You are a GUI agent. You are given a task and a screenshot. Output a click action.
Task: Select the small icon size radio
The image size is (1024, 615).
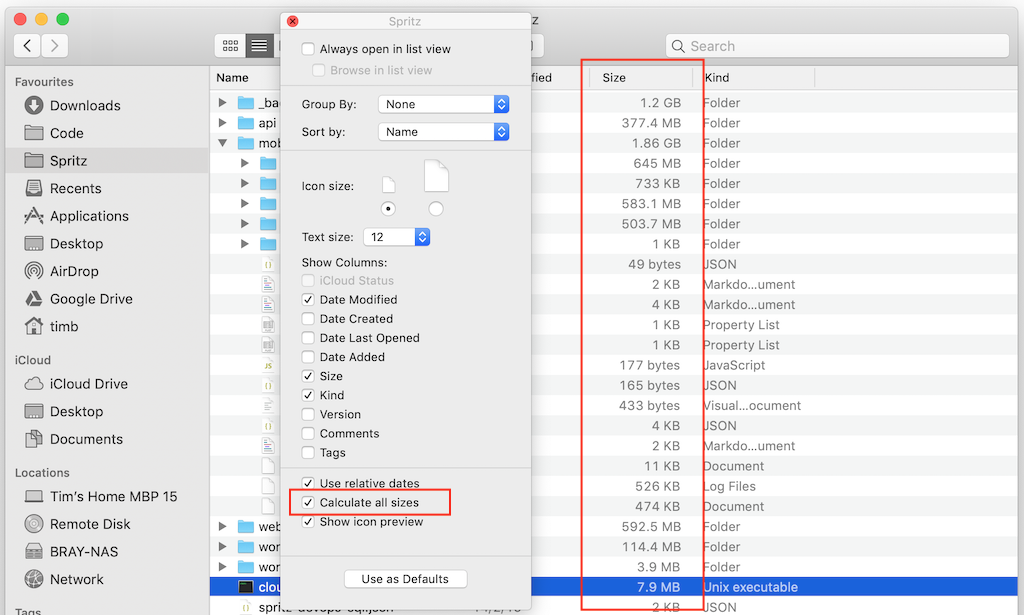pyautogui.click(x=389, y=209)
